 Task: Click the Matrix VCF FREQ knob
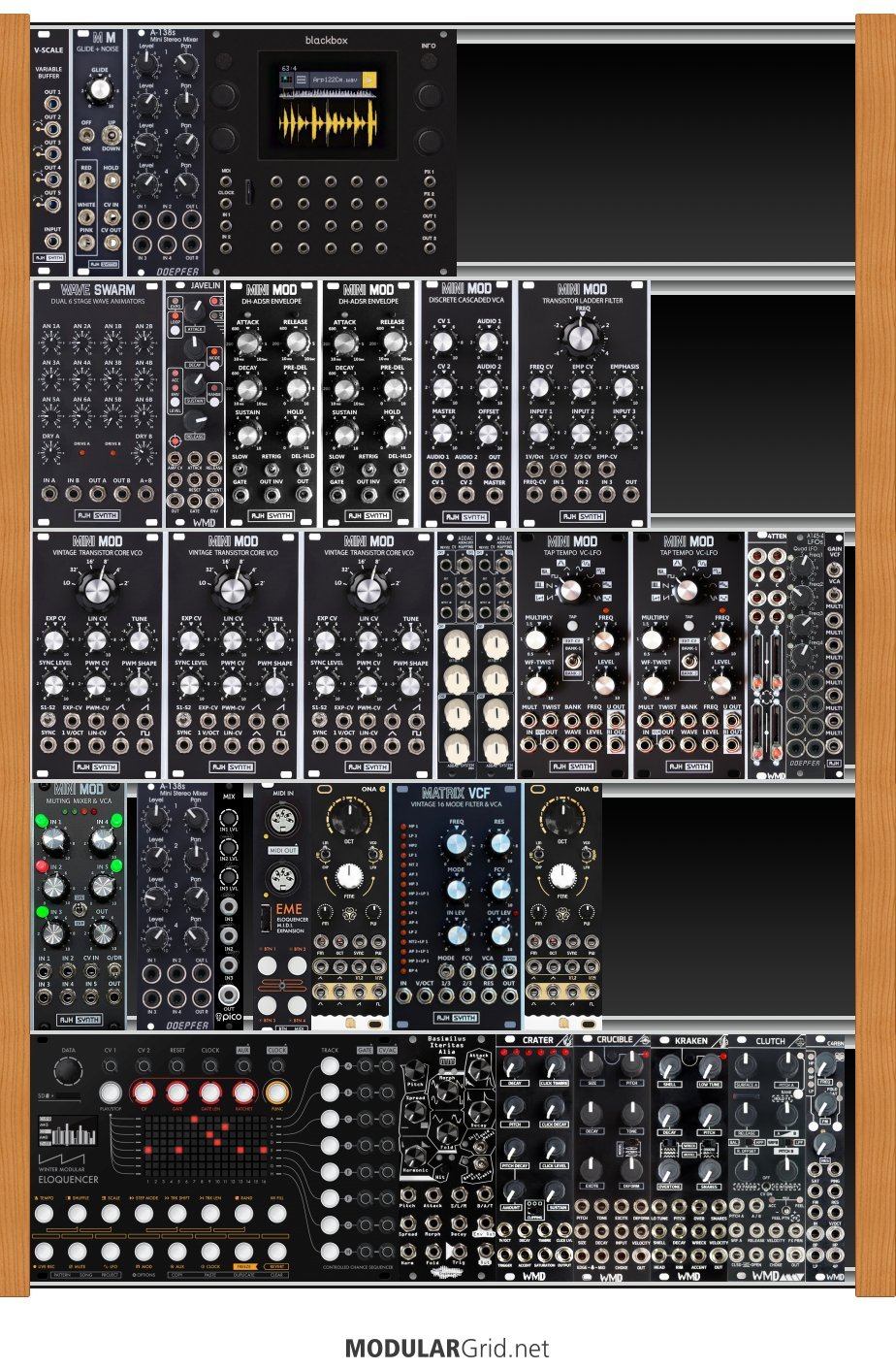[457, 844]
